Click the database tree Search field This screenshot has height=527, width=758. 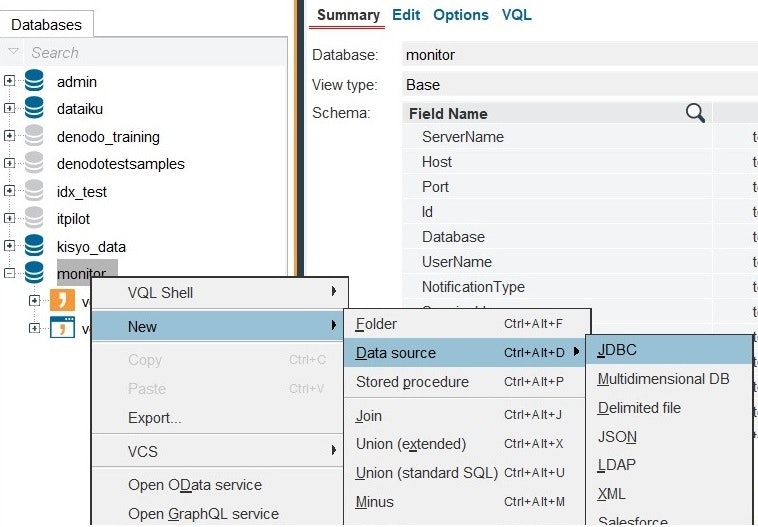coord(155,52)
